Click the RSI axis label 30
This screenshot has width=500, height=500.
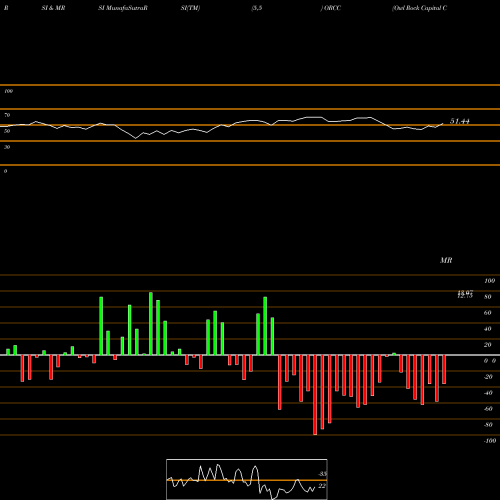coord(7,147)
